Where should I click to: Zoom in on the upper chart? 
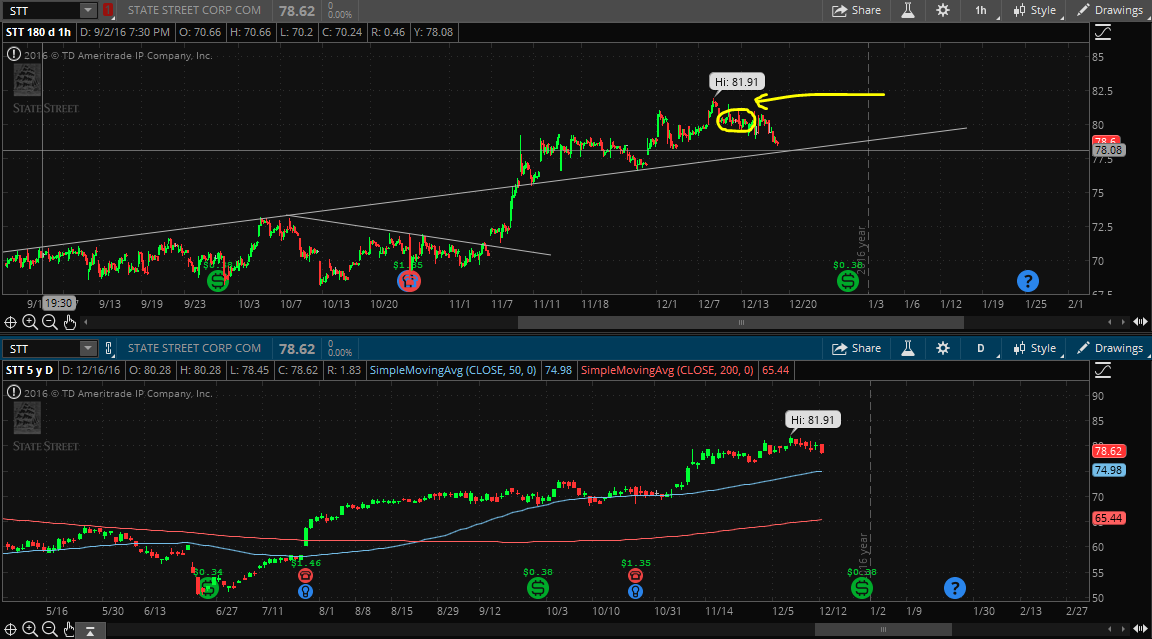coord(30,322)
